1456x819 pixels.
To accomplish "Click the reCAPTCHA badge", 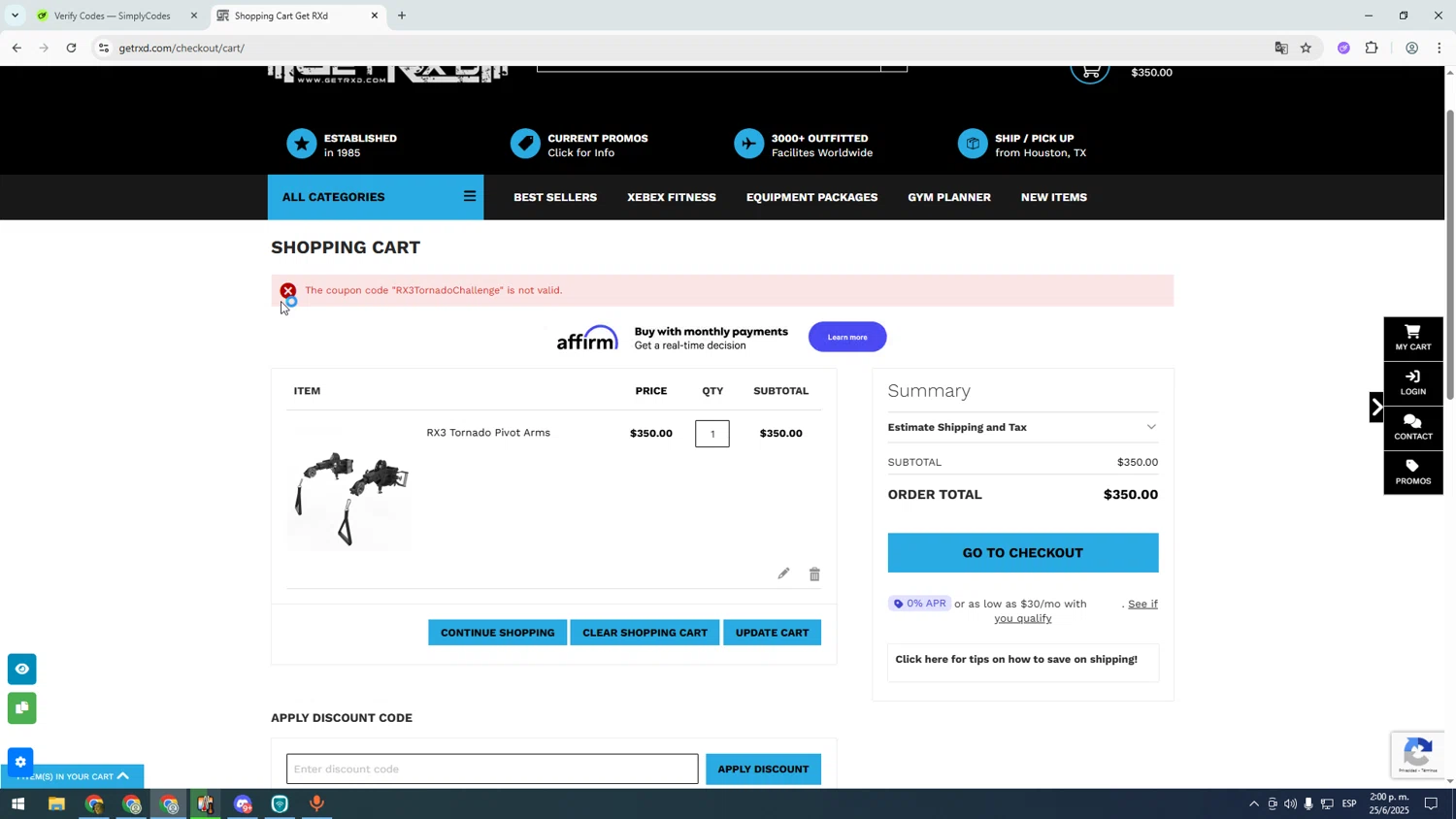I will [1417, 754].
